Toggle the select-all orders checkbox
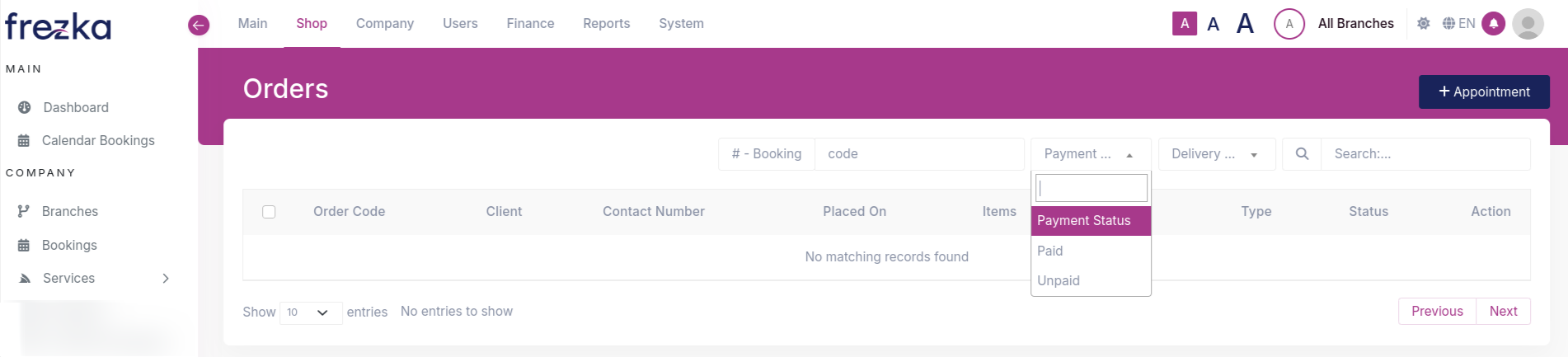The height and width of the screenshot is (357, 1568). [x=269, y=212]
